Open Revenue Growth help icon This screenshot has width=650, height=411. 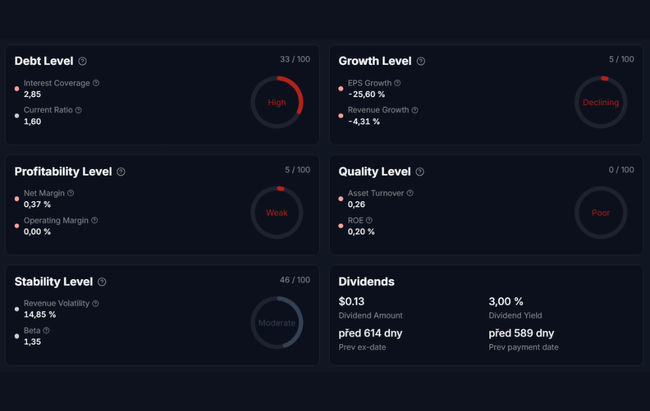point(414,110)
